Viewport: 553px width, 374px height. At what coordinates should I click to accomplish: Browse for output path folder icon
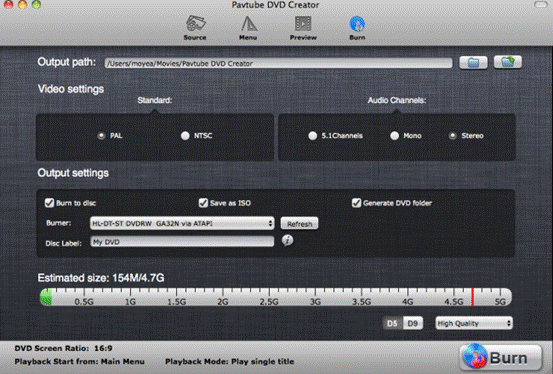pyautogui.click(x=473, y=63)
